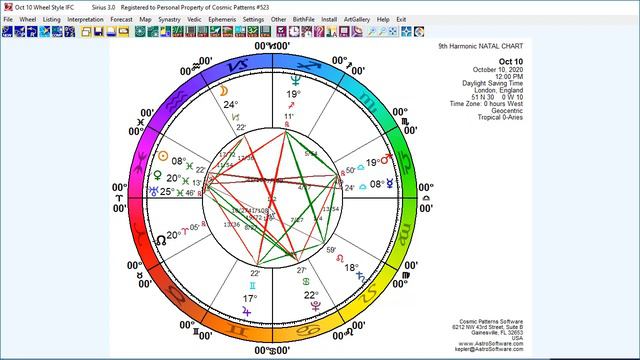Open the Wheel menu
The image size is (640, 360).
(x=28, y=19)
